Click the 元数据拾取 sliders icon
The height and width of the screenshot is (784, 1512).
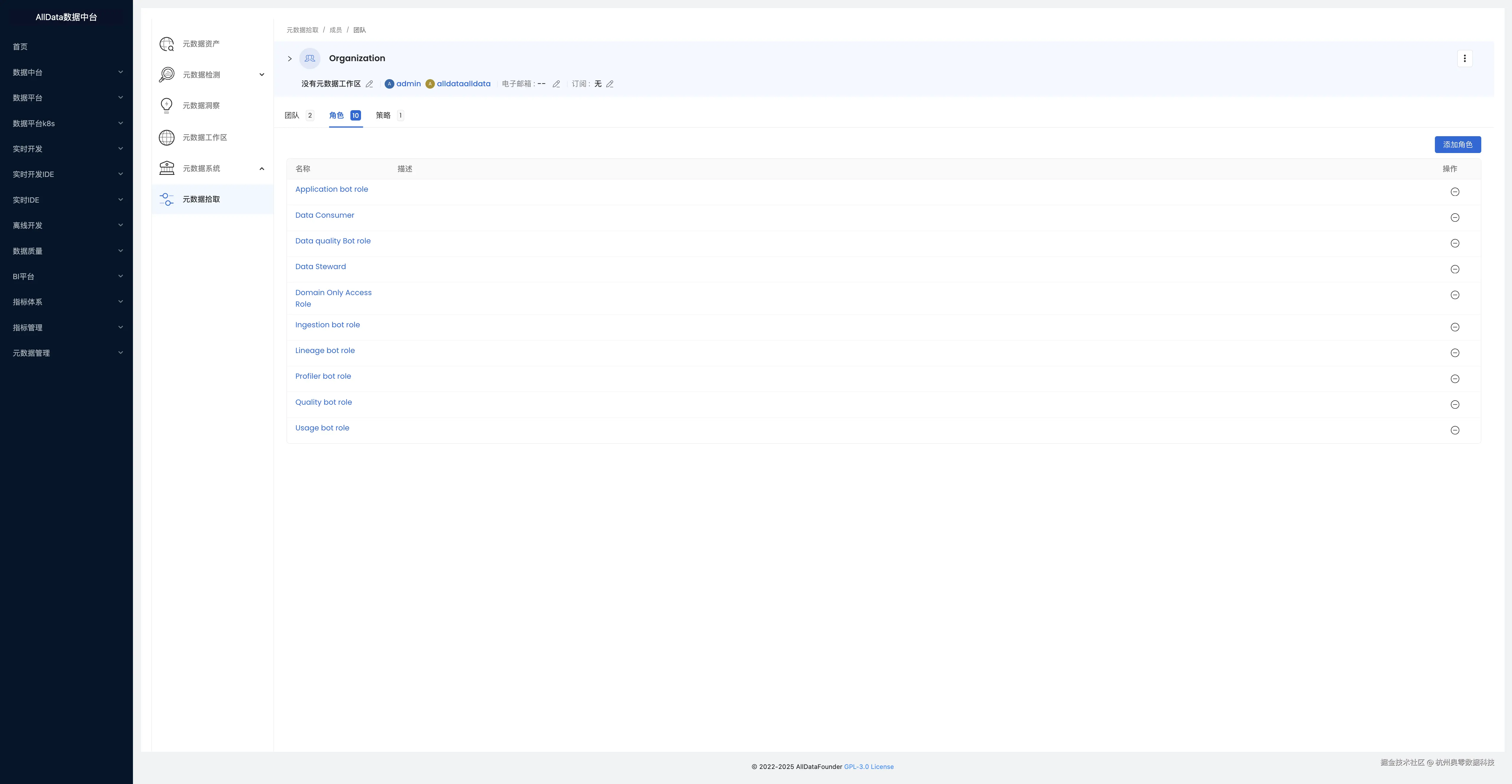(167, 199)
